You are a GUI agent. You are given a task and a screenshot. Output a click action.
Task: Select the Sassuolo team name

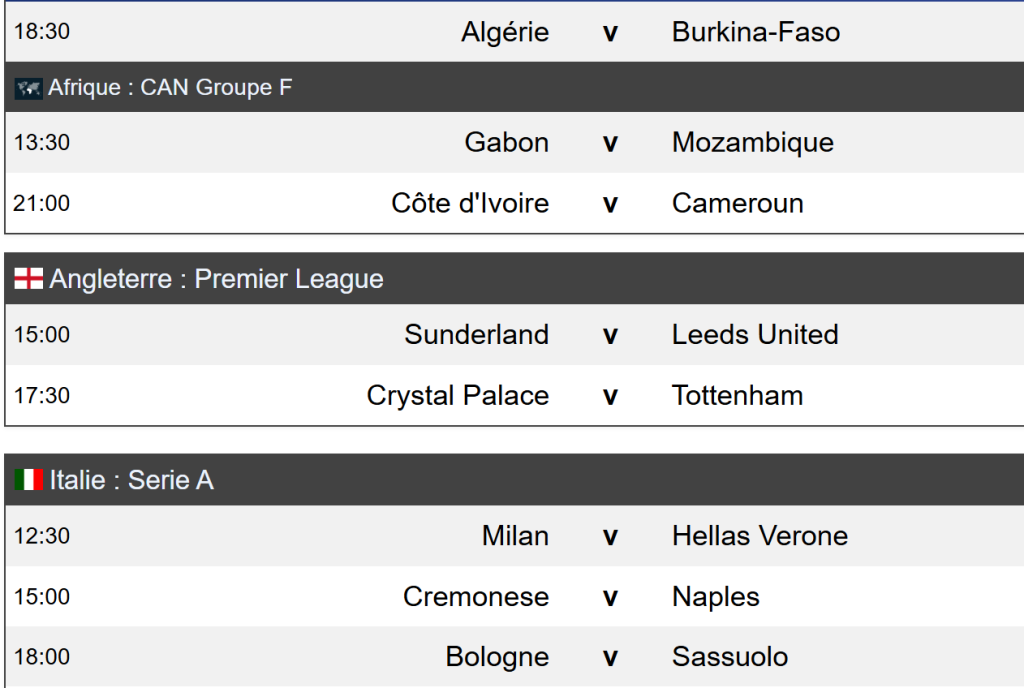pyautogui.click(x=730, y=657)
